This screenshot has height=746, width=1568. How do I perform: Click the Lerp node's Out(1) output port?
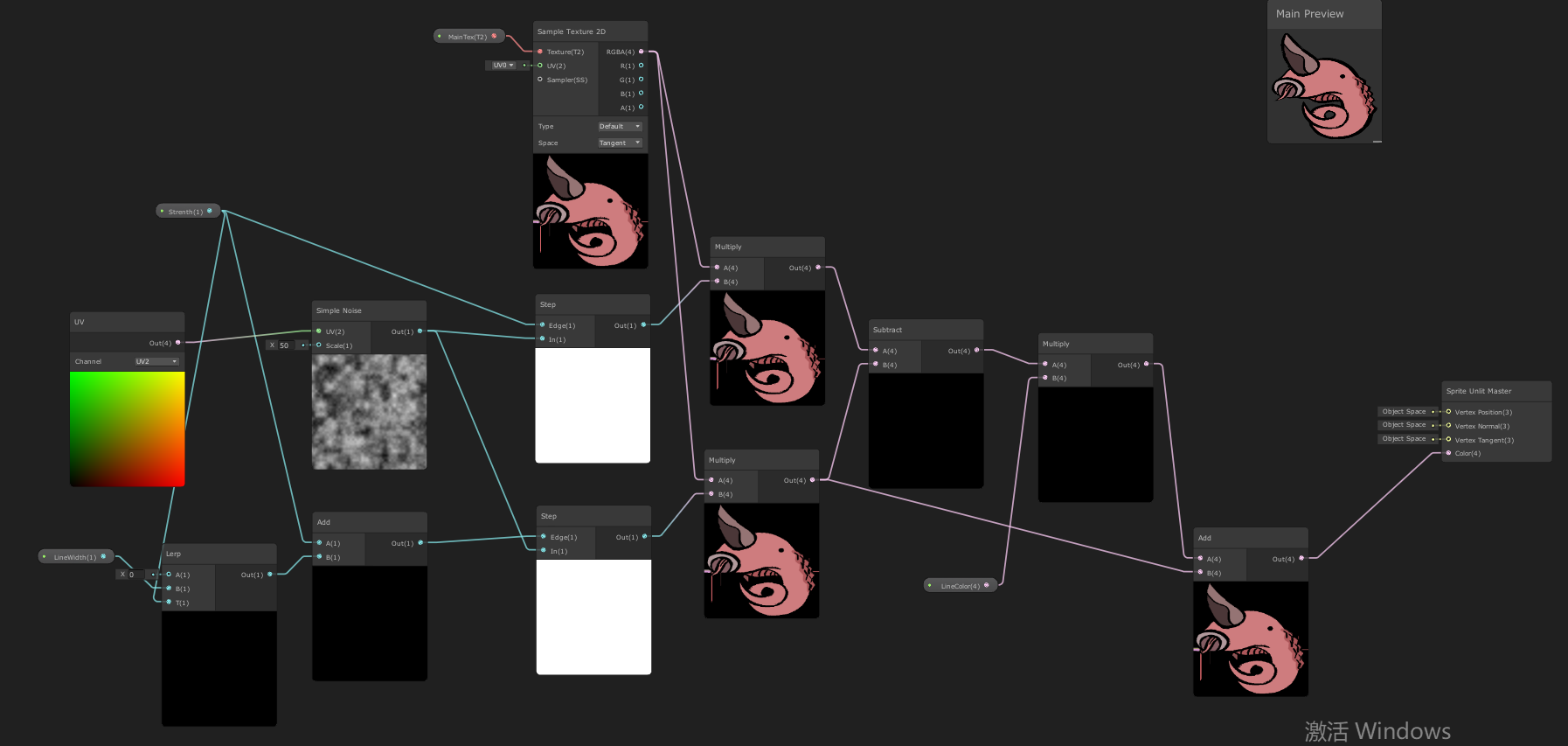270,575
